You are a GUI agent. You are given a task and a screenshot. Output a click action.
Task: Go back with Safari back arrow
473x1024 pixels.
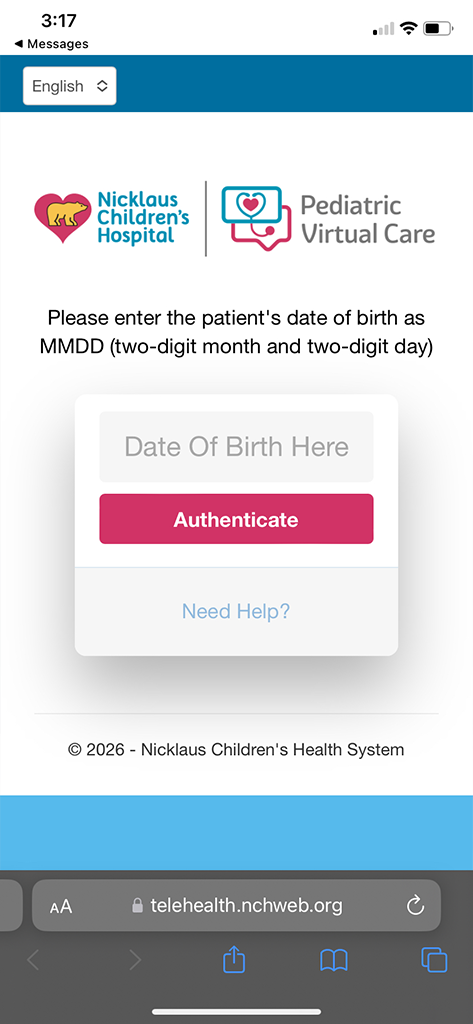[x=33, y=960]
